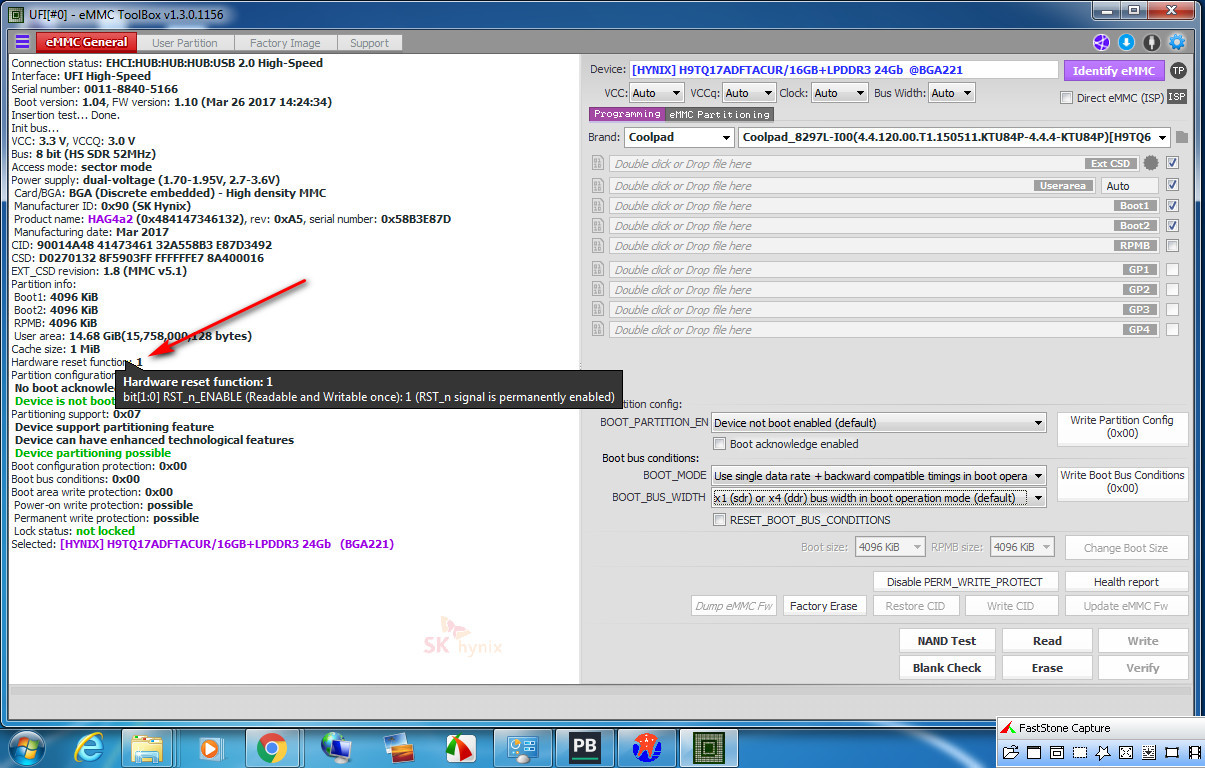Click the Health report button

tap(1126, 582)
